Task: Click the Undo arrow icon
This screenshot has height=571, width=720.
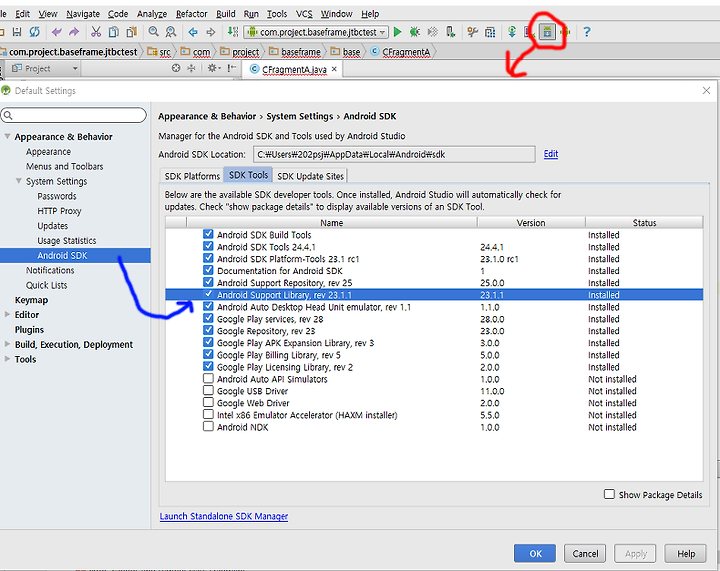Action: point(56,32)
